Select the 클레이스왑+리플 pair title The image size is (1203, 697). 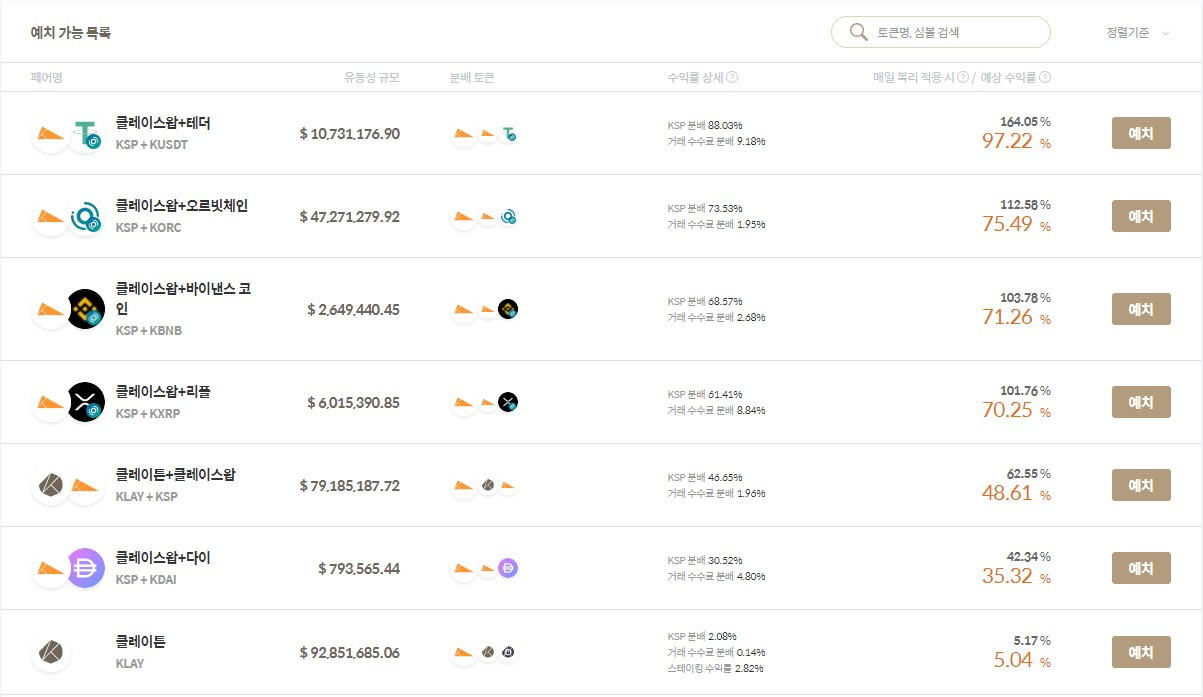(x=163, y=392)
